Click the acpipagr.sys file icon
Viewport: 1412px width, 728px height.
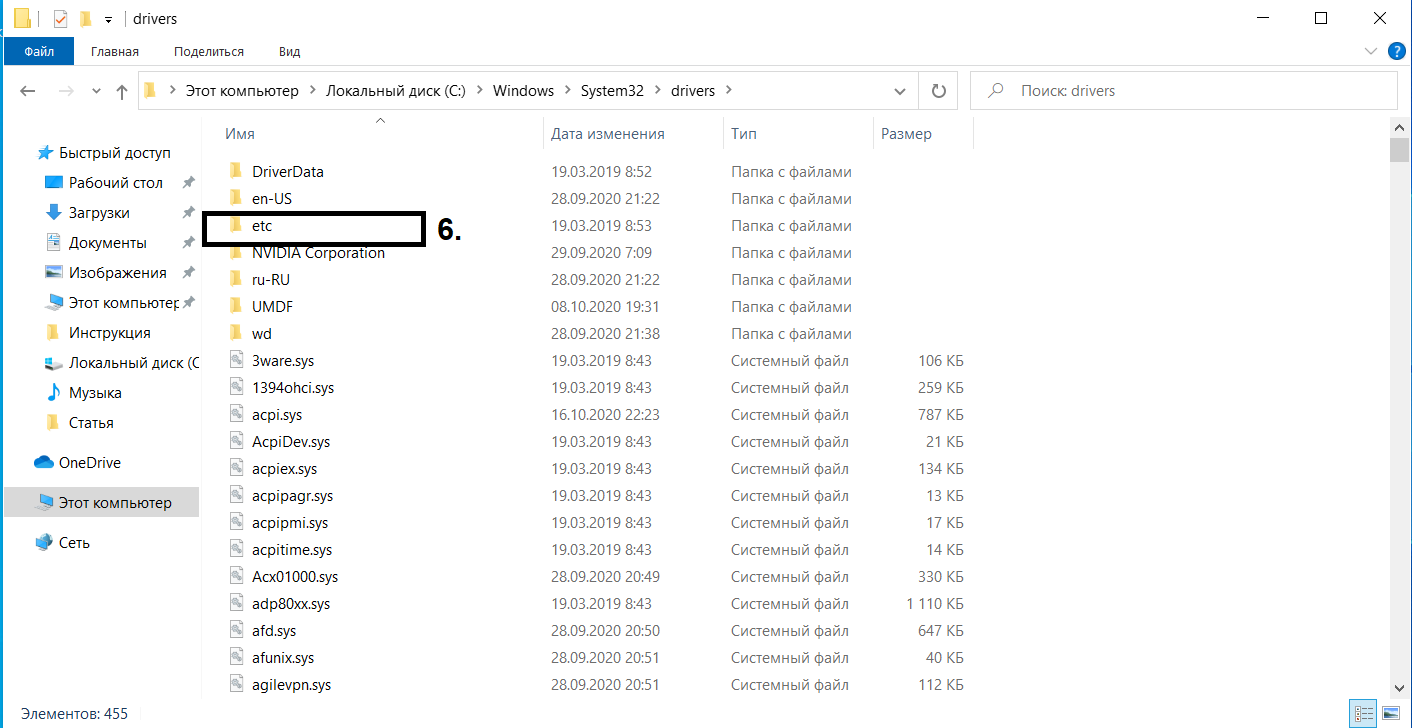[236, 496]
